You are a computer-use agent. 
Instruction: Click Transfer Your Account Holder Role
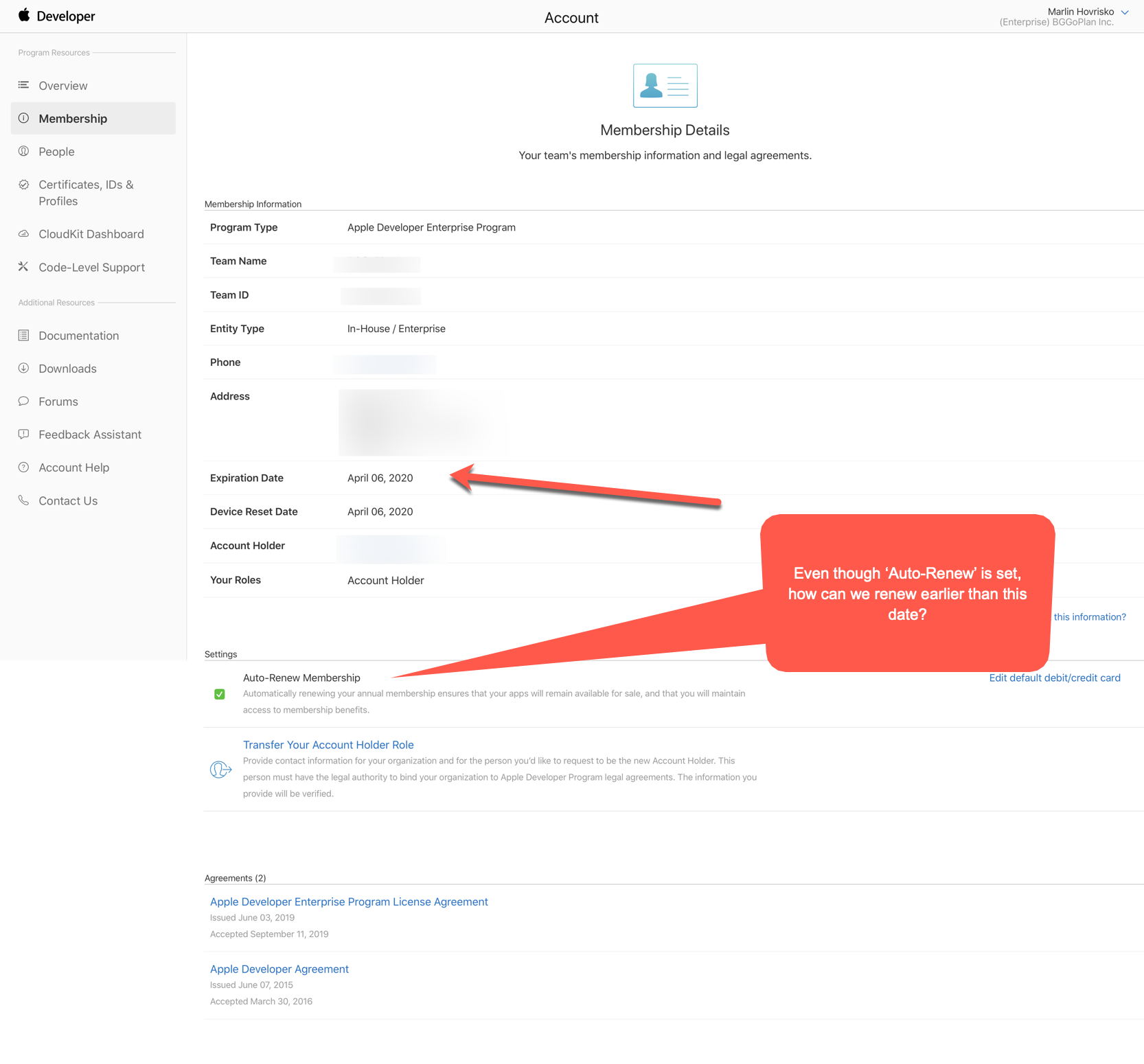pyautogui.click(x=328, y=745)
